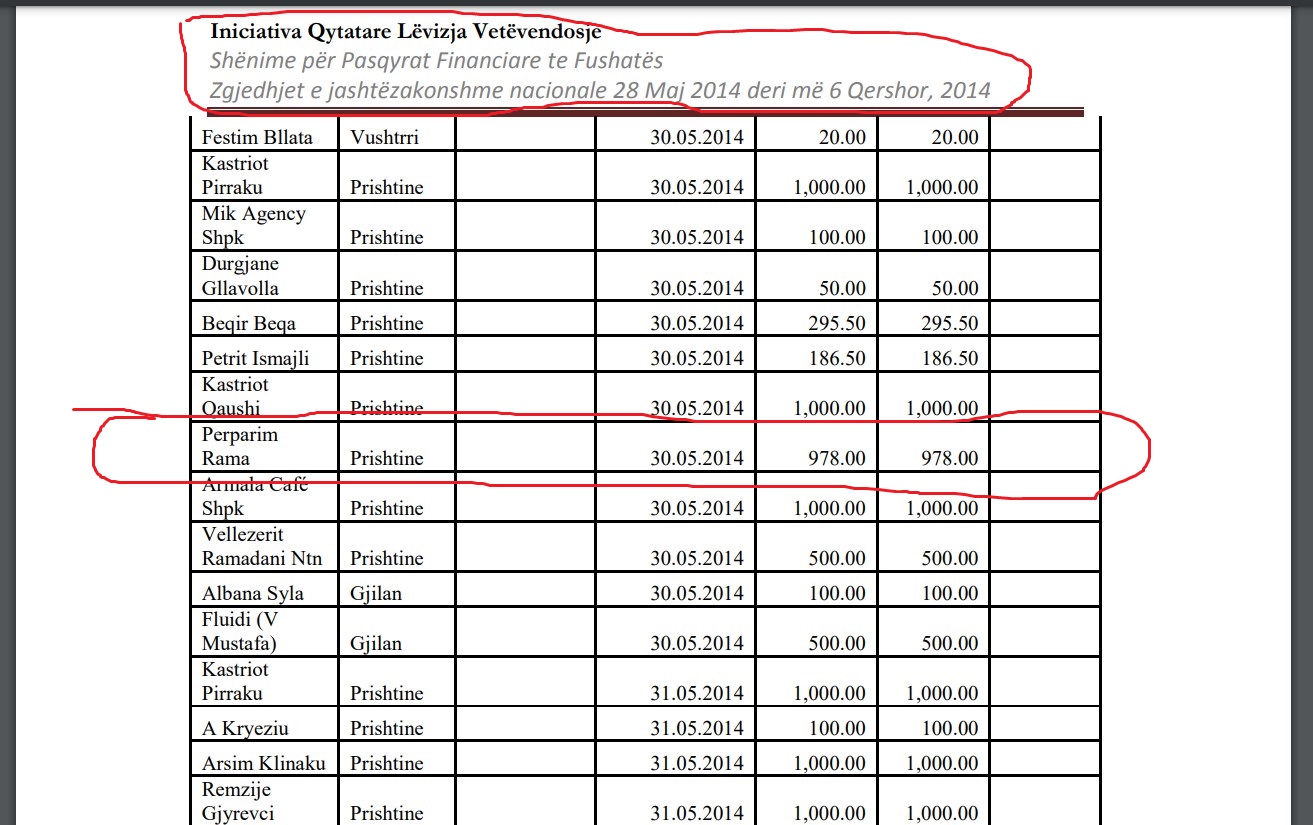This screenshot has width=1313, height=825.
Task: Click the Fluidi (V Mustafa) cell
Action: tap(240, 631)
